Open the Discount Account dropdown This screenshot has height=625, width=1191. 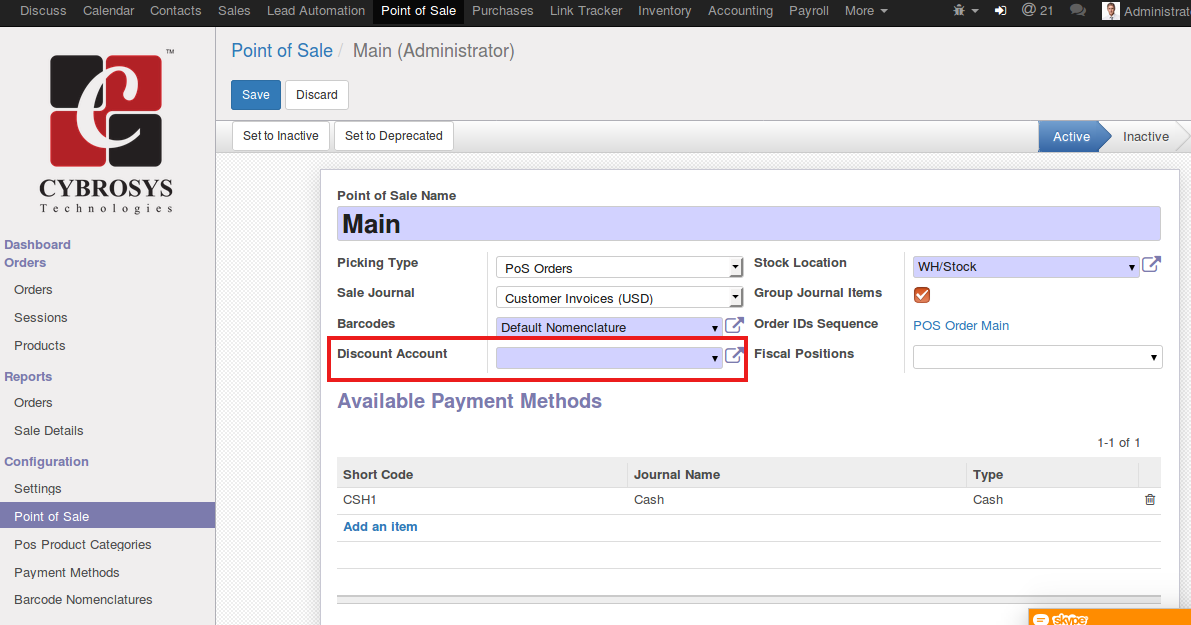pos(714,358)
